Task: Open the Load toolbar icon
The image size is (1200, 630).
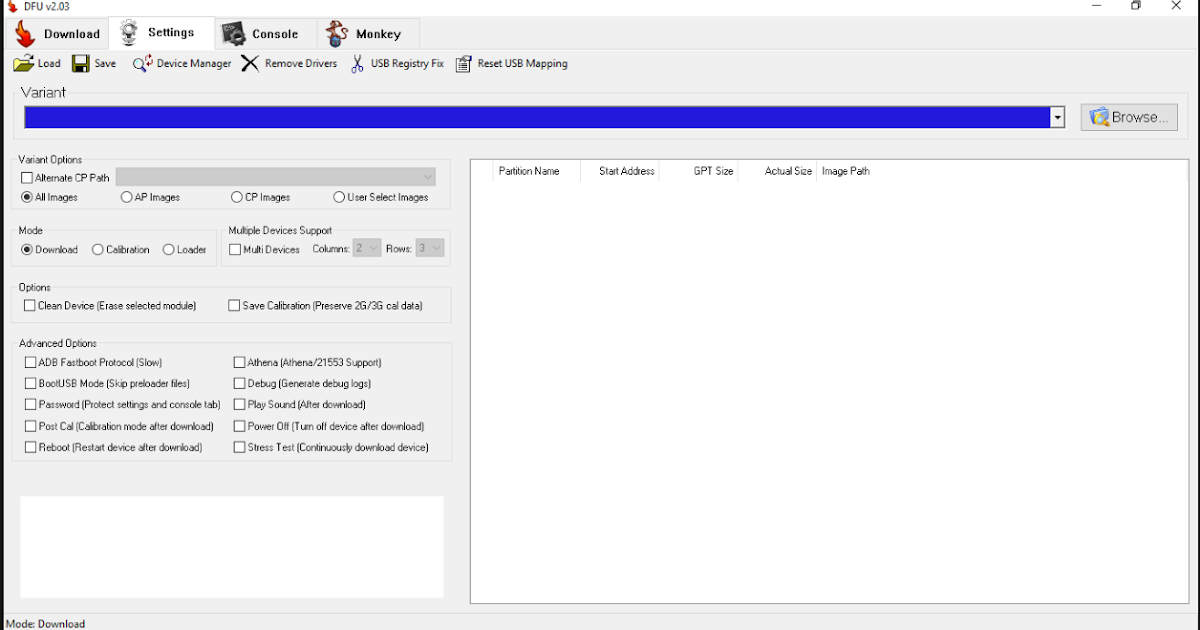Action: pyautogui.click(x=36, y=63)
